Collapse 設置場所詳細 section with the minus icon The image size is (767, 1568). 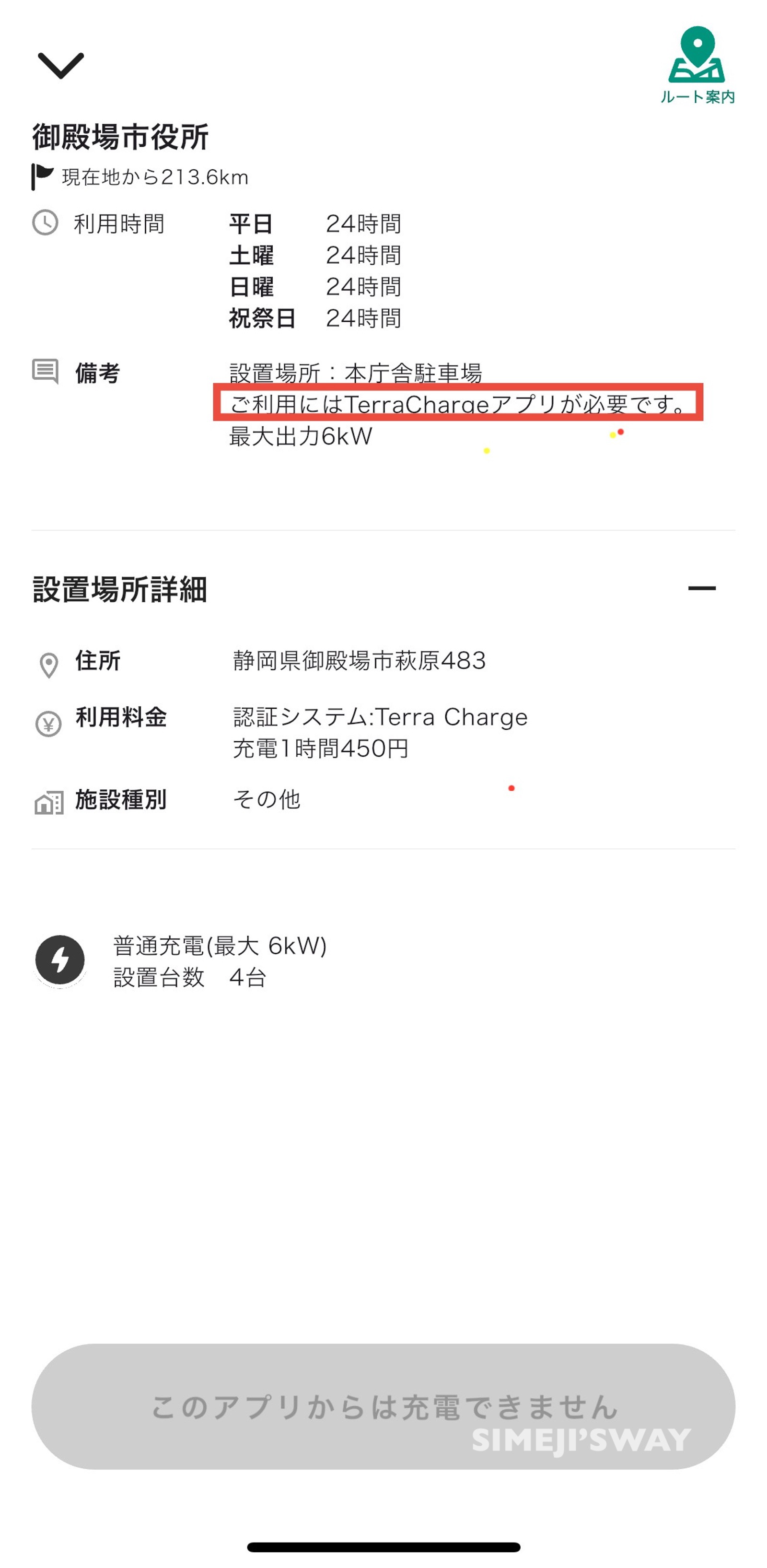[x=701, y=588]
